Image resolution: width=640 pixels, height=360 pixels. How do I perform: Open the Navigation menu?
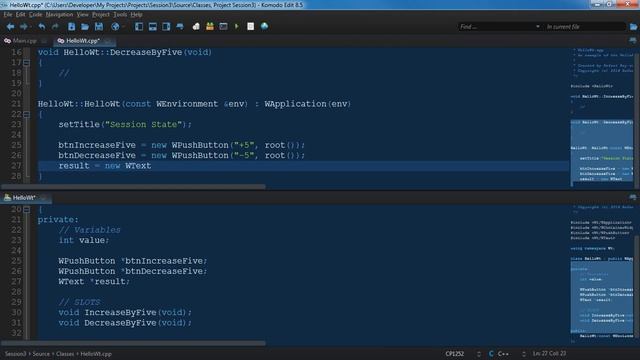[59, 15]
